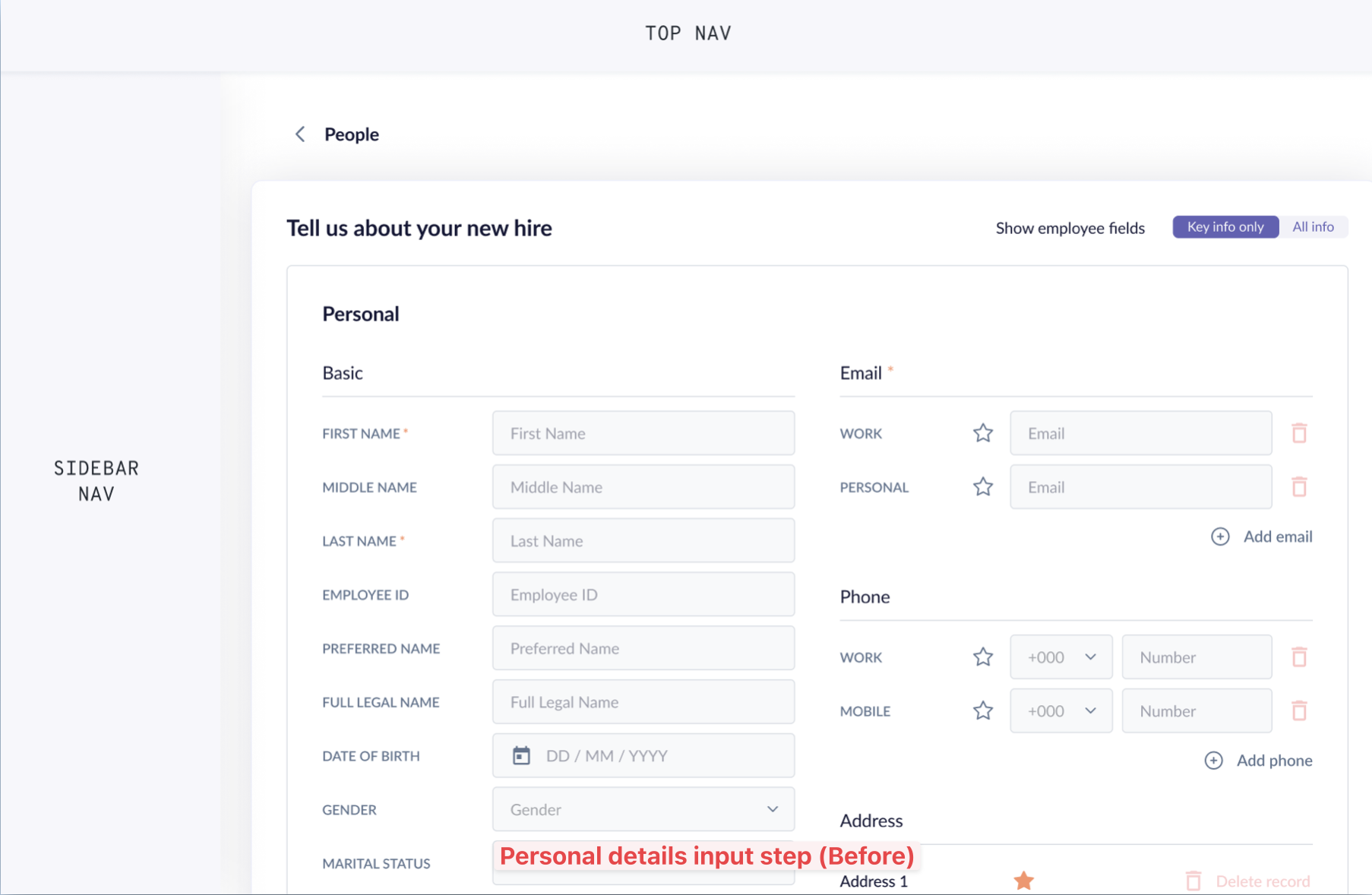1372x895 pixels.
Task: Click the First Name input field
Action: (x=643, y=433)
